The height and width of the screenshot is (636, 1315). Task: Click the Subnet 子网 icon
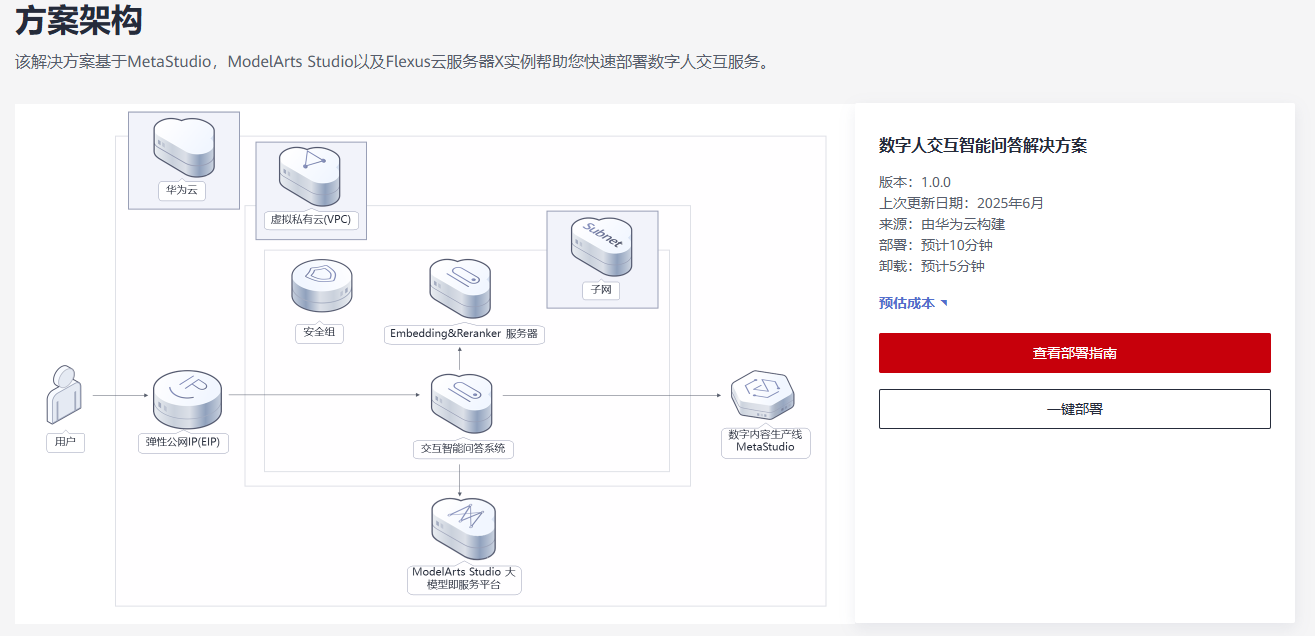point(601,247)
